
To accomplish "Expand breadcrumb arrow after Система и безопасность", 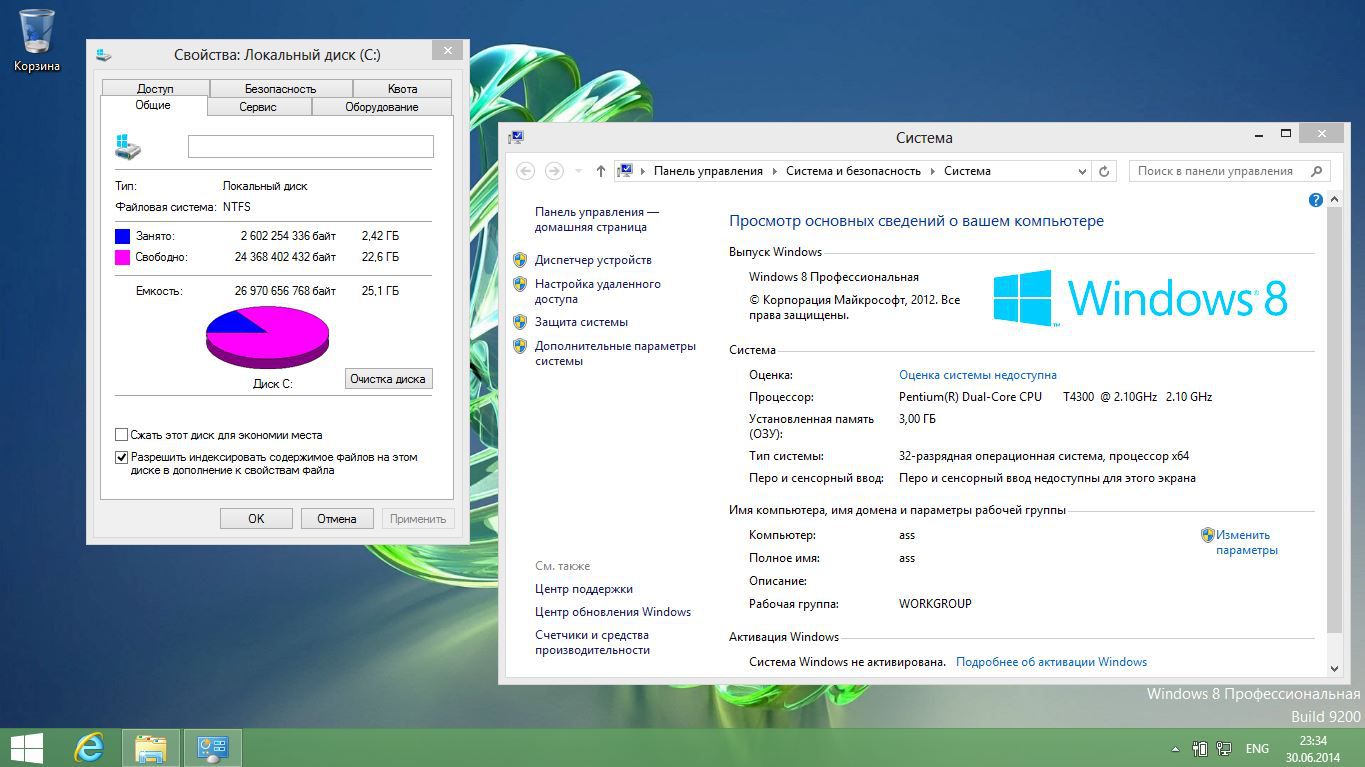I will click(x=932, y=171).
